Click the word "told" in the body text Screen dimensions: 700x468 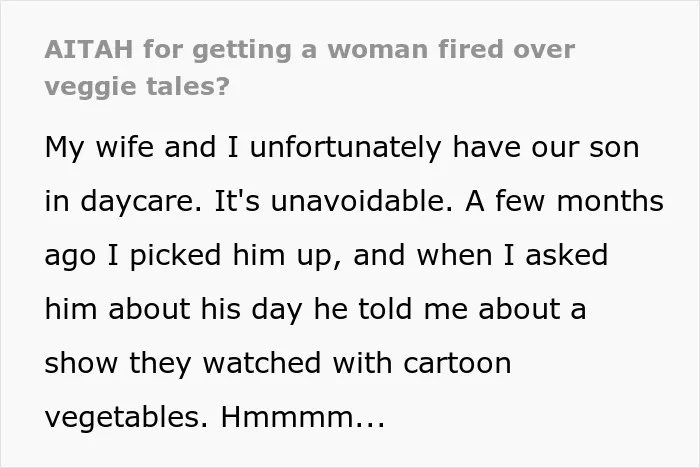tap(385, 309)
